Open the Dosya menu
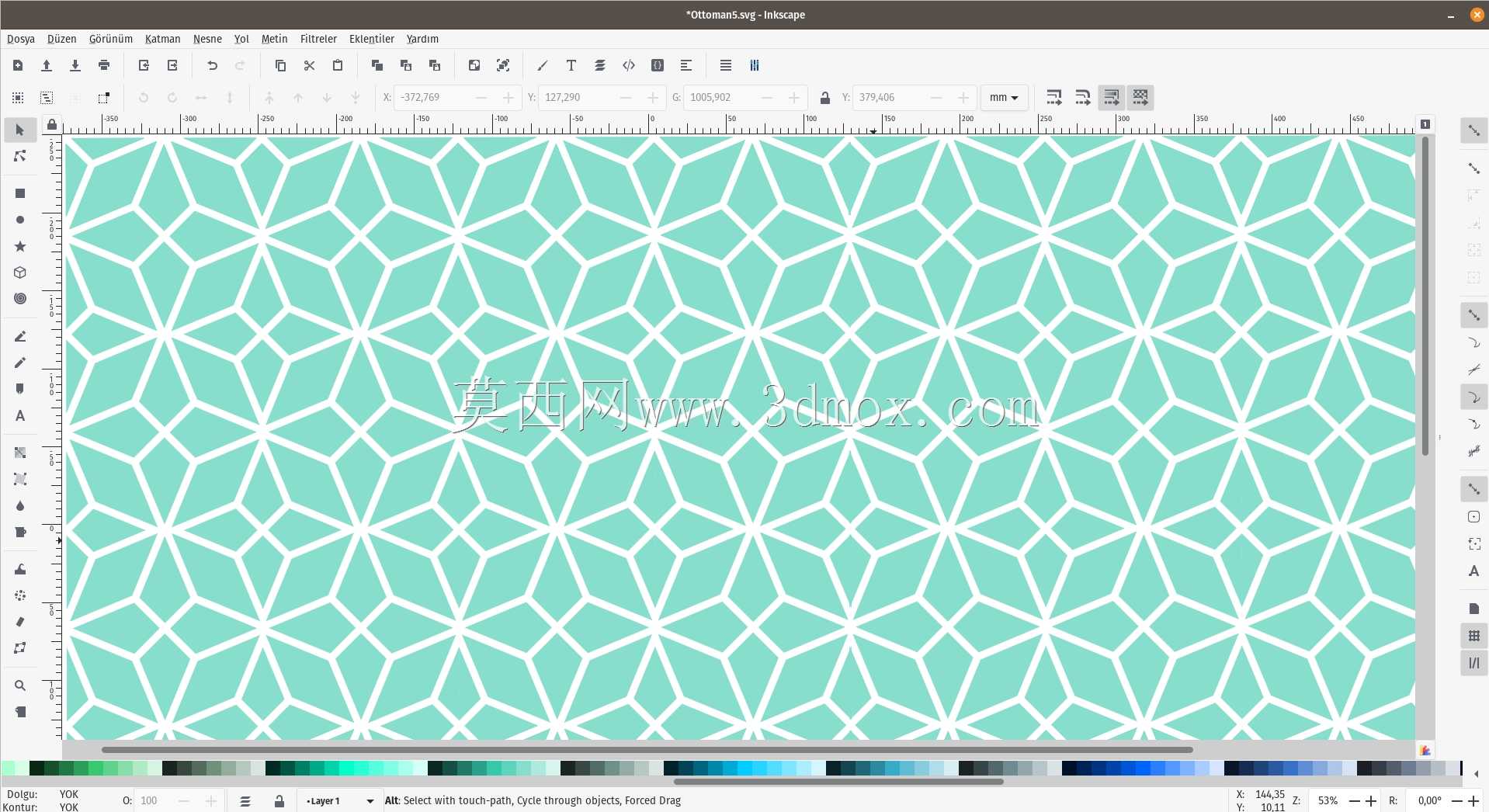The height and width of the screenshot is (812, 1489). coord(21,39)
